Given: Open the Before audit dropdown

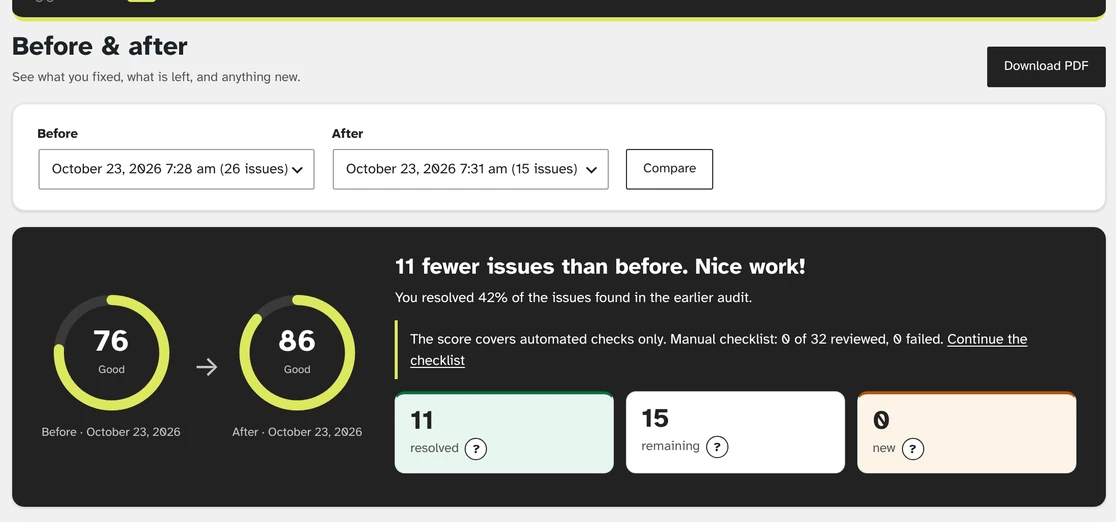Looking at the screenshot, I should [x=177, y=169].
